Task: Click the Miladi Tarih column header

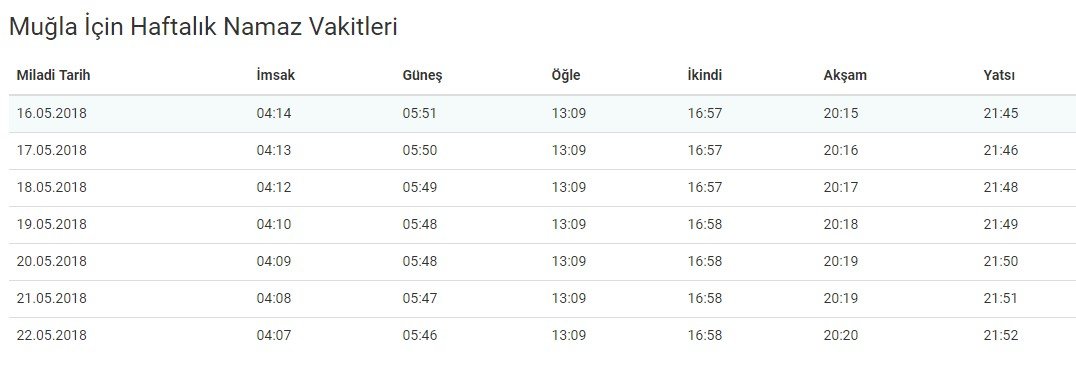Action: 54,76
